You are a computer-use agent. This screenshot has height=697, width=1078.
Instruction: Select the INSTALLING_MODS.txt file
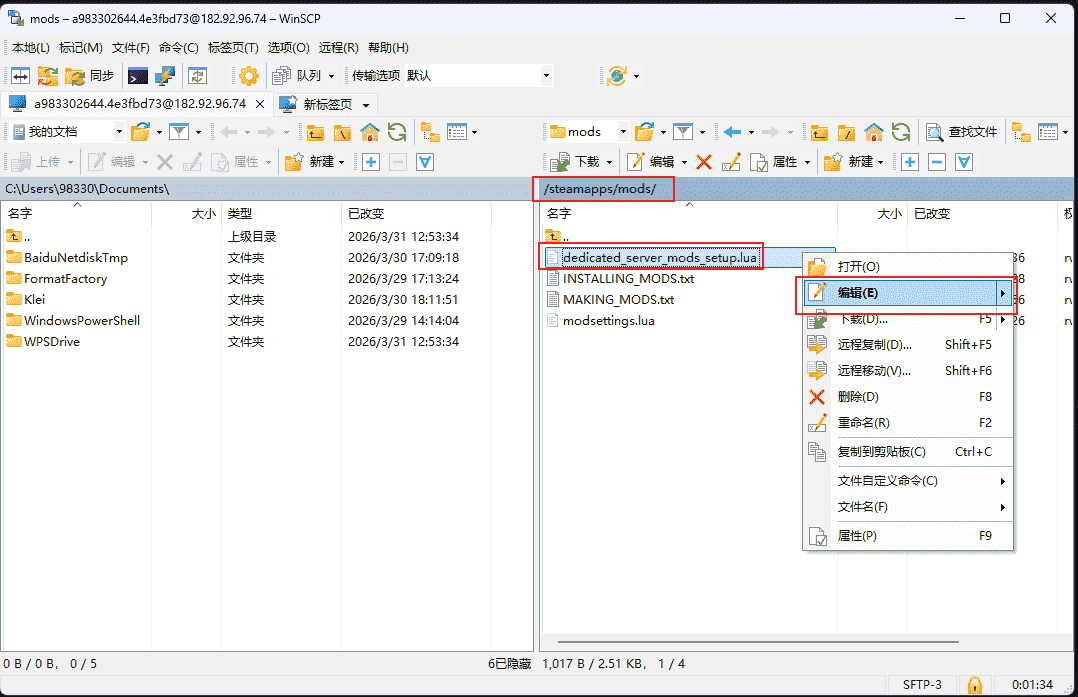coord(628,278)
